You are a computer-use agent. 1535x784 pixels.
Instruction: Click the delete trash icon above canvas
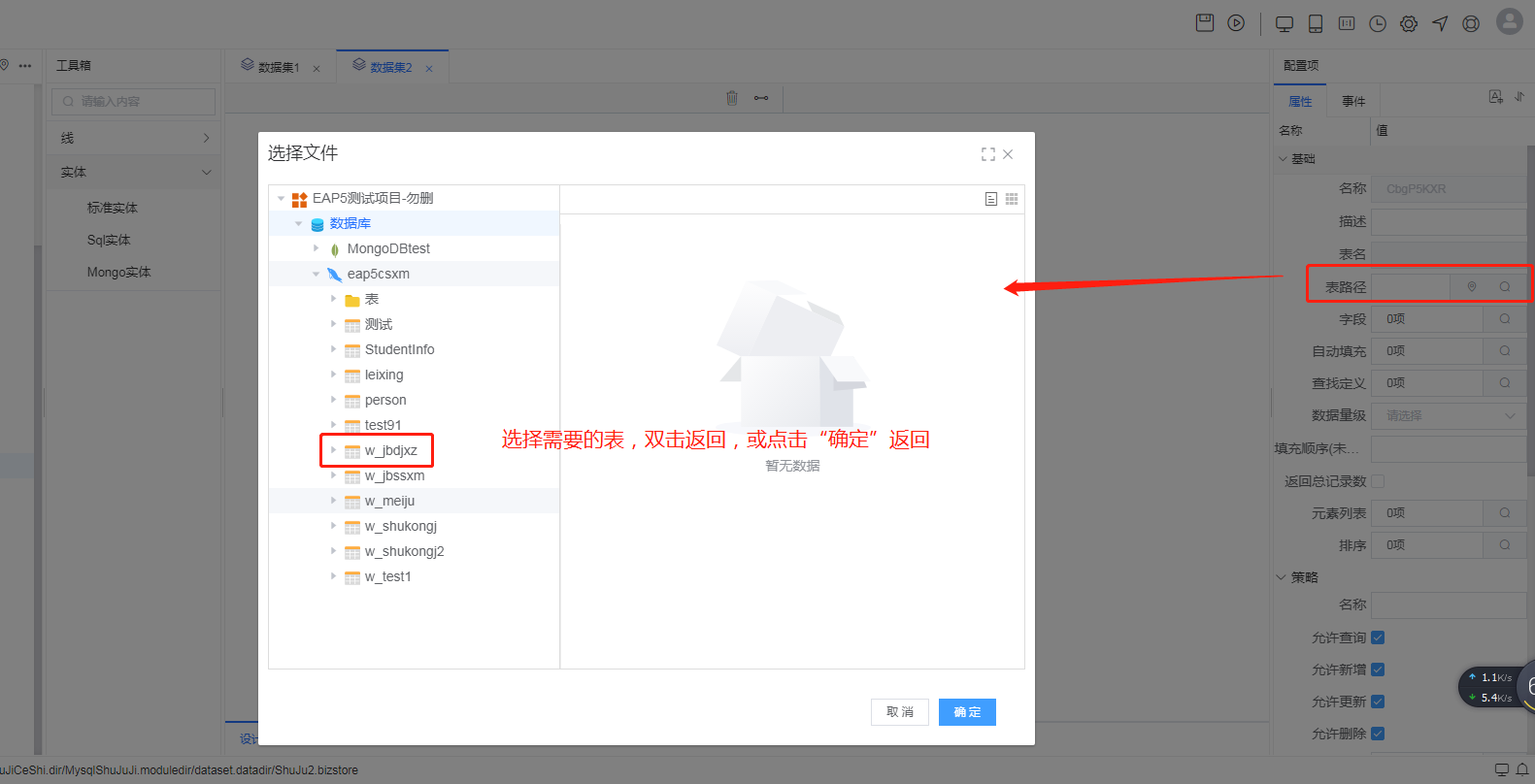click(x=732, y=98)
